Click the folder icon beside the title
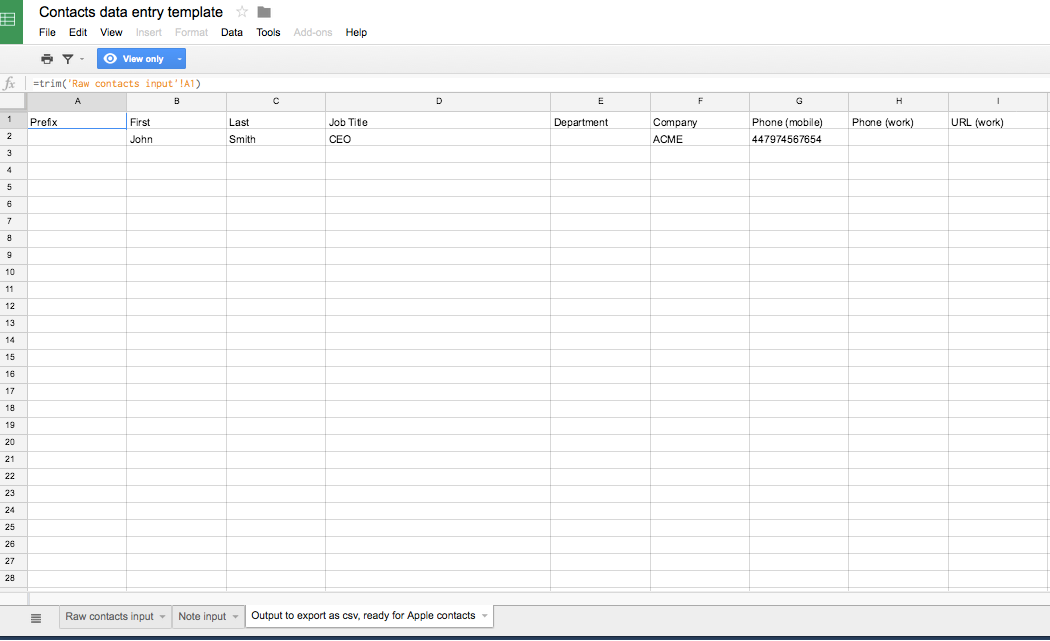 264,12
